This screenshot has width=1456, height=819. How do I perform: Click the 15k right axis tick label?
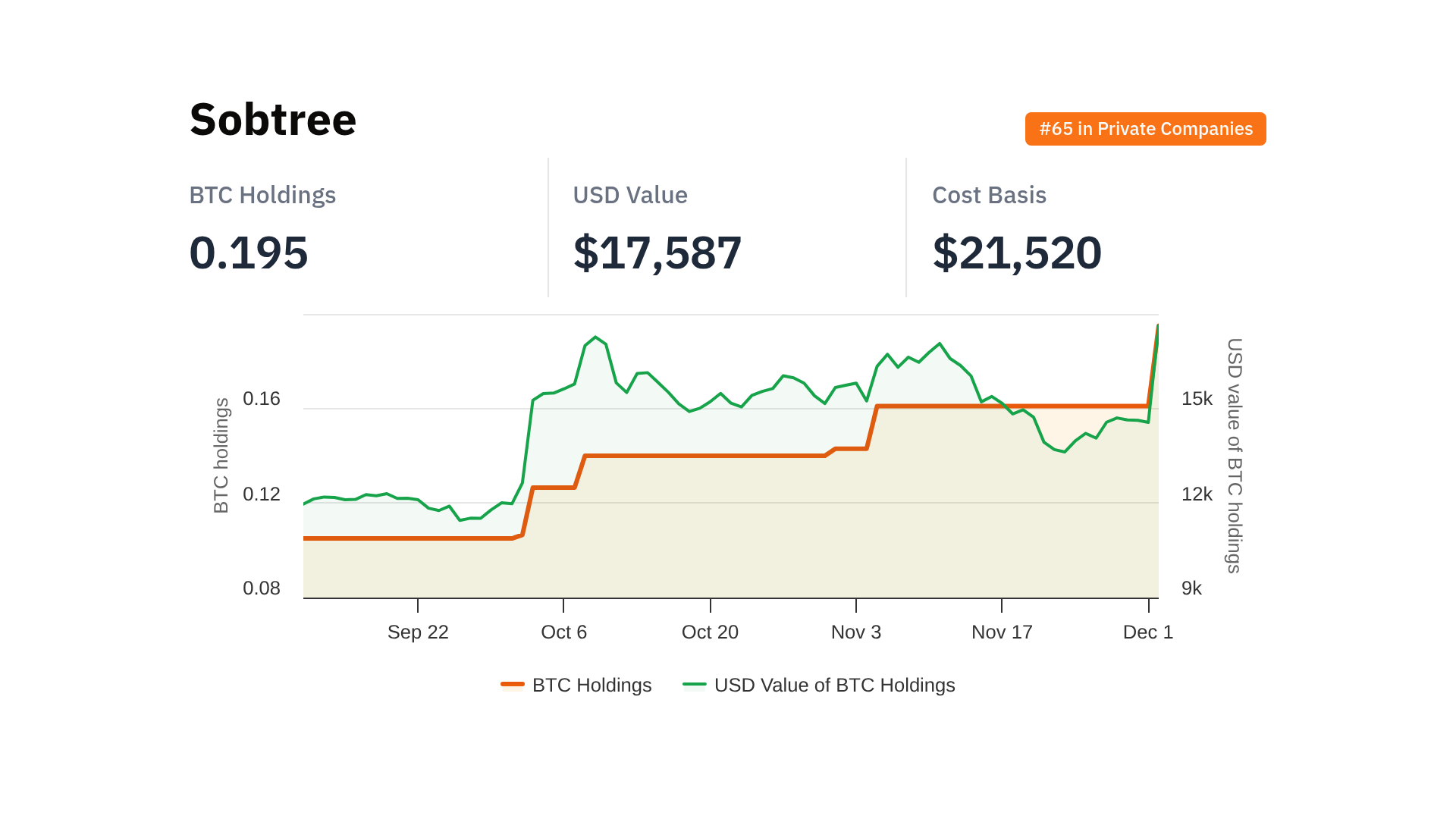click(x=1197, y=399)
